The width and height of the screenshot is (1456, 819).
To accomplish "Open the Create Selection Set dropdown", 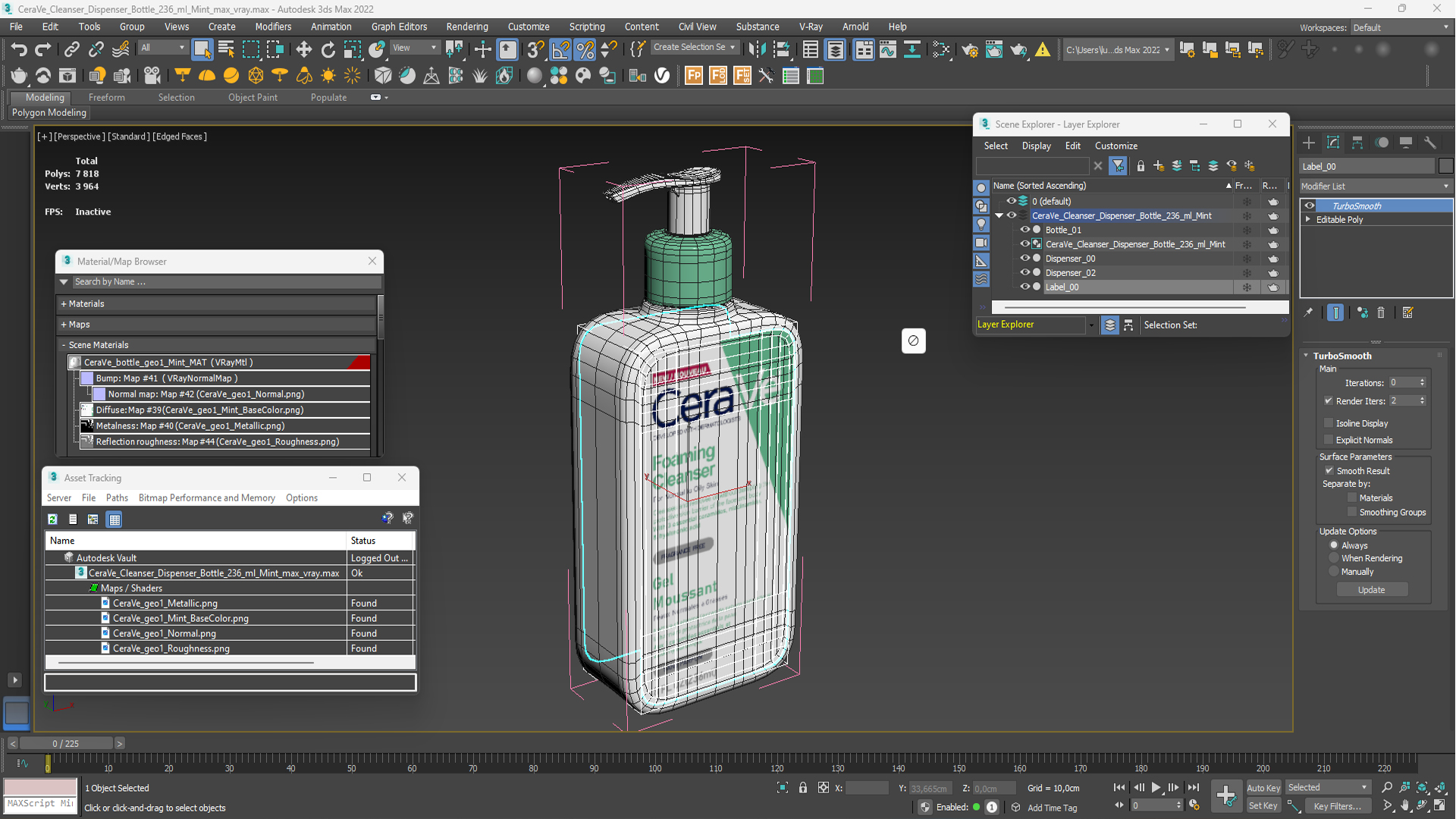I will [x=694, y=47].
